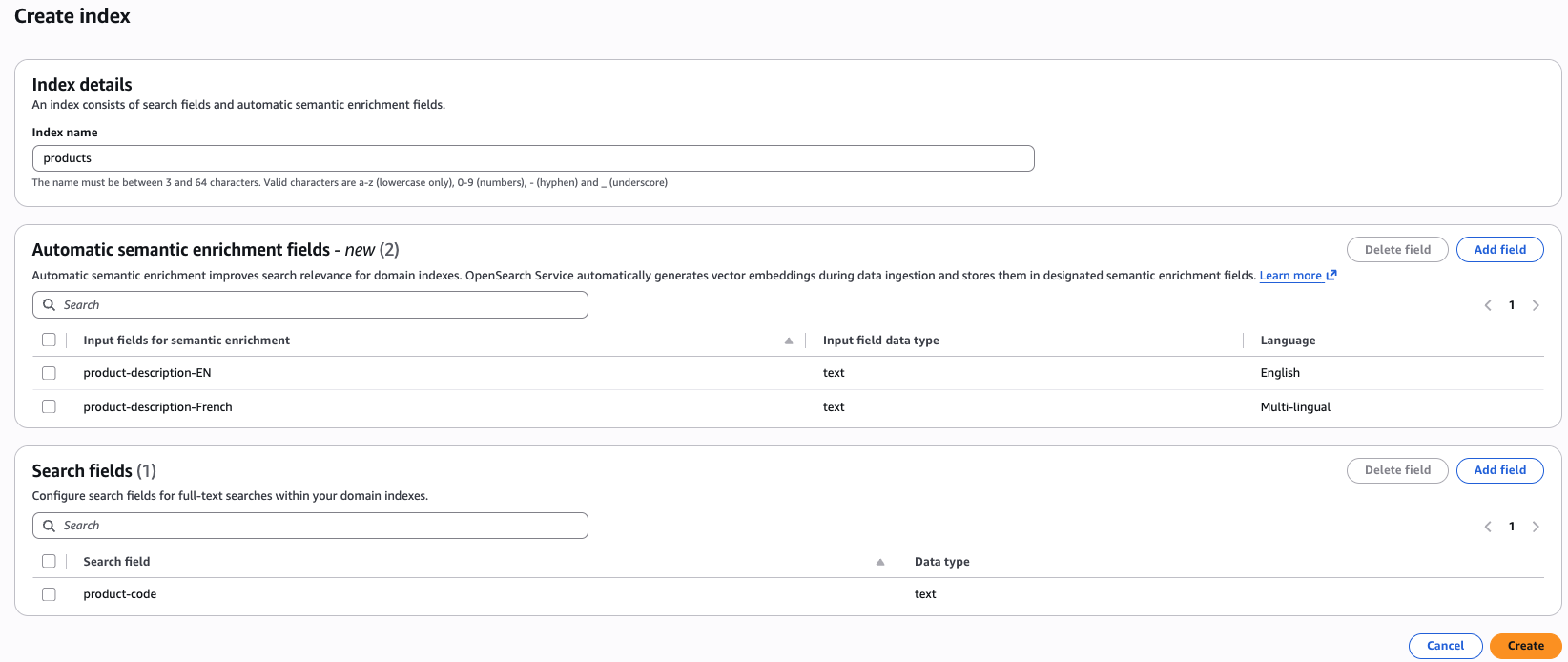The image size is (1568, 662).
Task: Open the Learn more link
Action: 1289,276
